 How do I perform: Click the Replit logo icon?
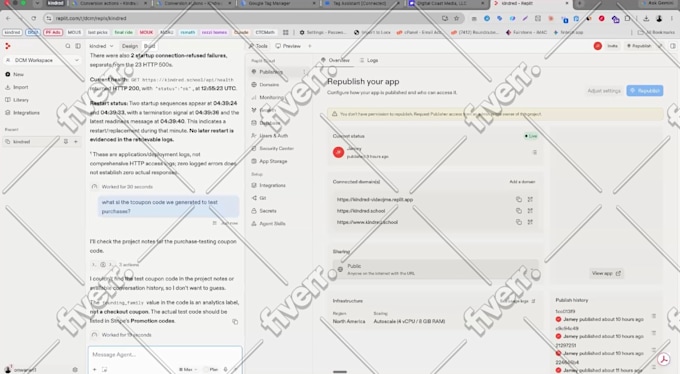[7, 46]
